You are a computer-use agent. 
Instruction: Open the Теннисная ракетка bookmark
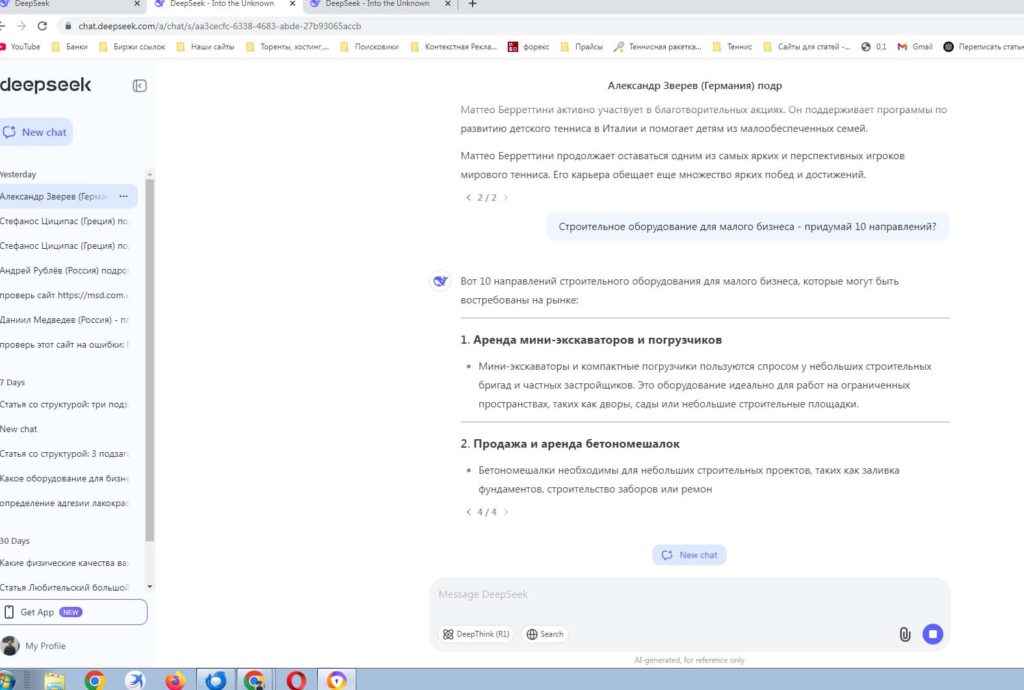coord(658,47)
